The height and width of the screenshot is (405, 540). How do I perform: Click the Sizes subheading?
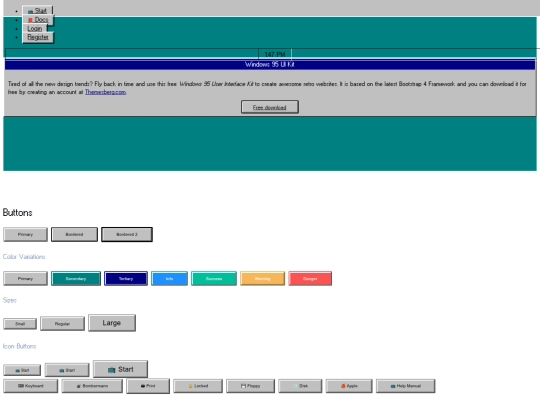10,300
